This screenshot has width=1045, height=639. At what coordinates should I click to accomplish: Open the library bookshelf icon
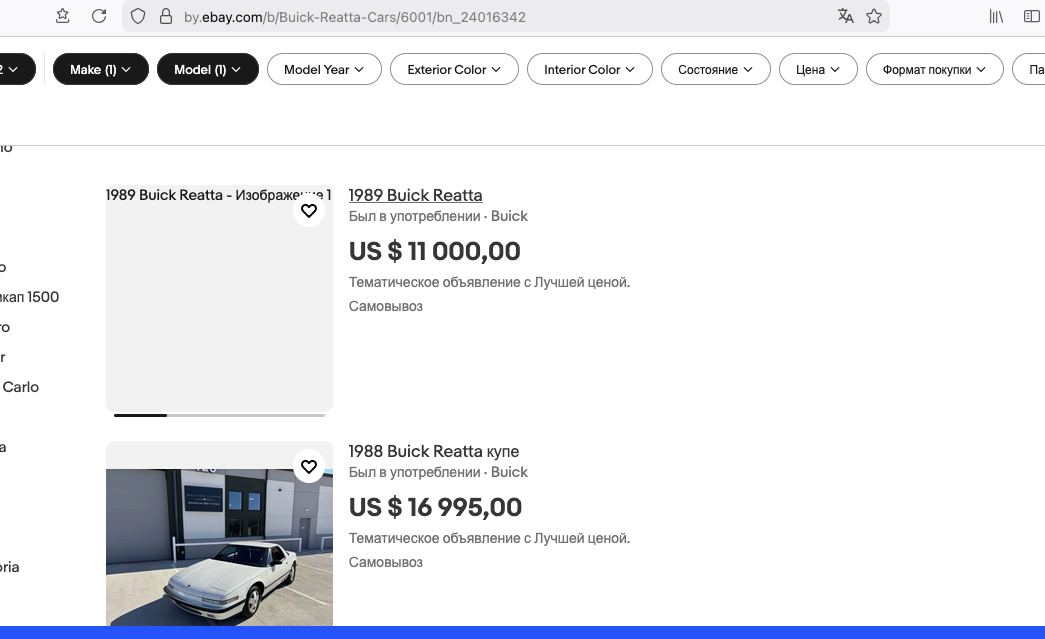tap(996, 17)
